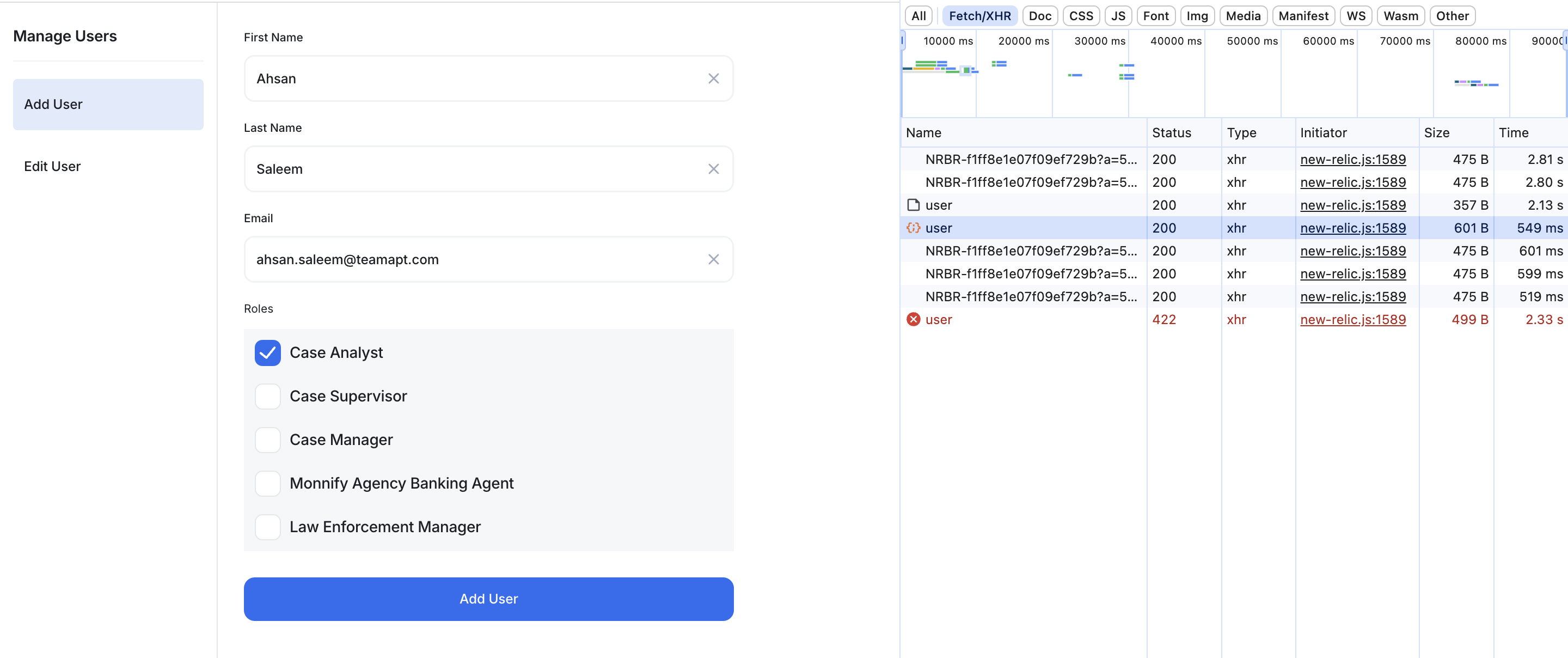Click the JSON braces icon on the selected user request
The width and height of the screenshot is (1568, 658).
(x=913, y=228)
